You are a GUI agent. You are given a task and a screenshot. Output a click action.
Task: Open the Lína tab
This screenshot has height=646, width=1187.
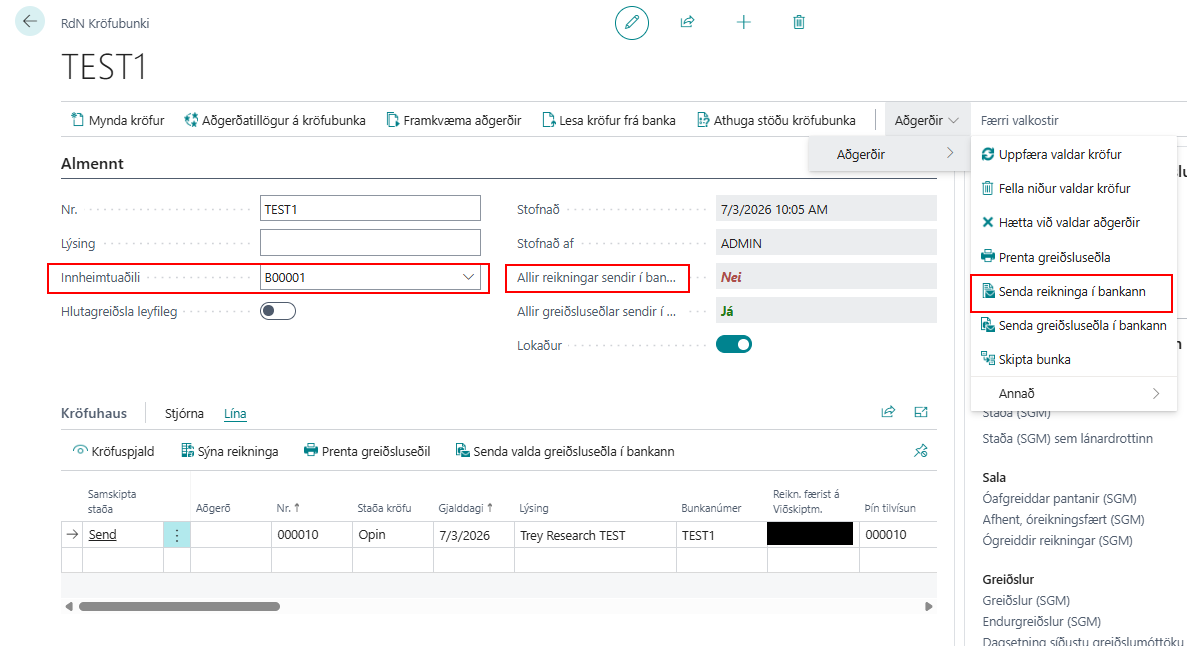pos(235,414)
